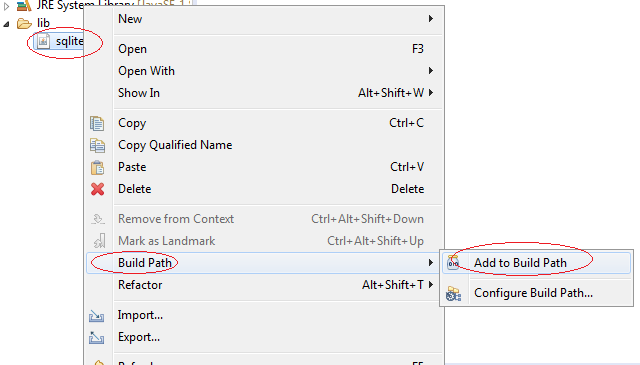Click the Add to Build Path jar icon
This screenshot has height=365, width=640.
coord(453,263)
